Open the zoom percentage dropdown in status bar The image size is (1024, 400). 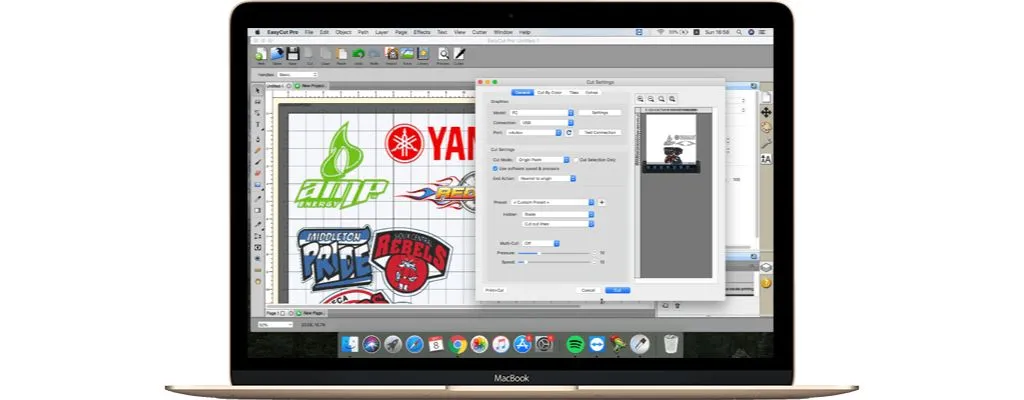click(276, 324)
